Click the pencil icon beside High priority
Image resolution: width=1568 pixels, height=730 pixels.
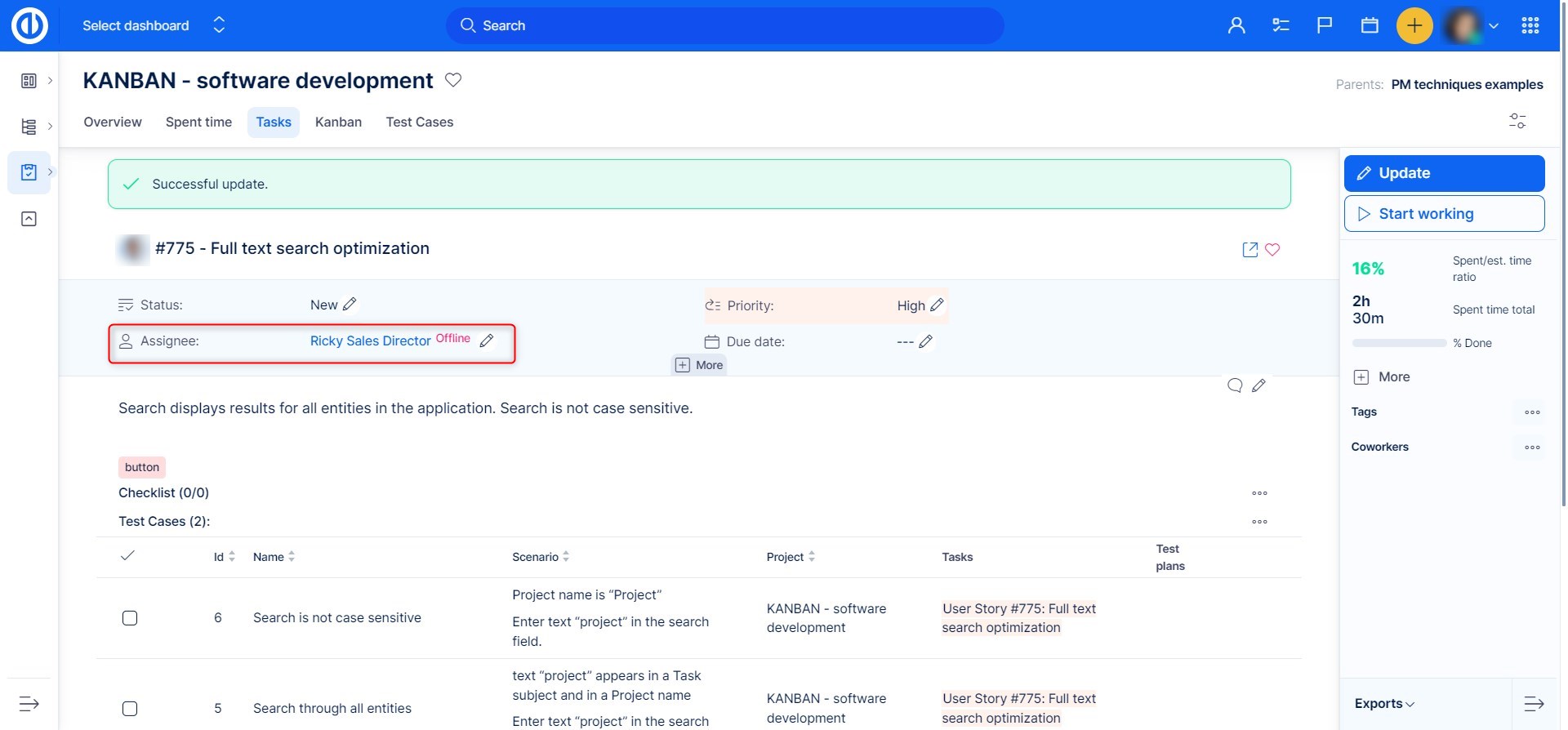coord(938,305)
